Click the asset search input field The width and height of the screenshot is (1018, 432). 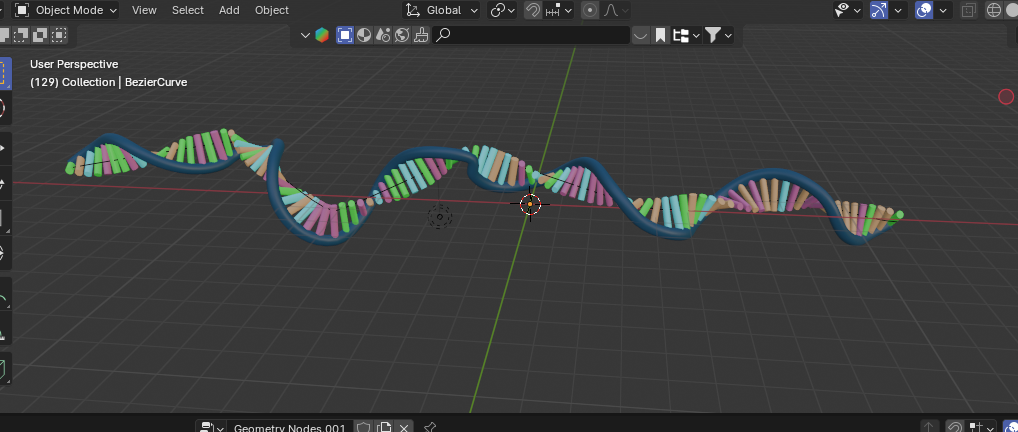tap(540, 35)
